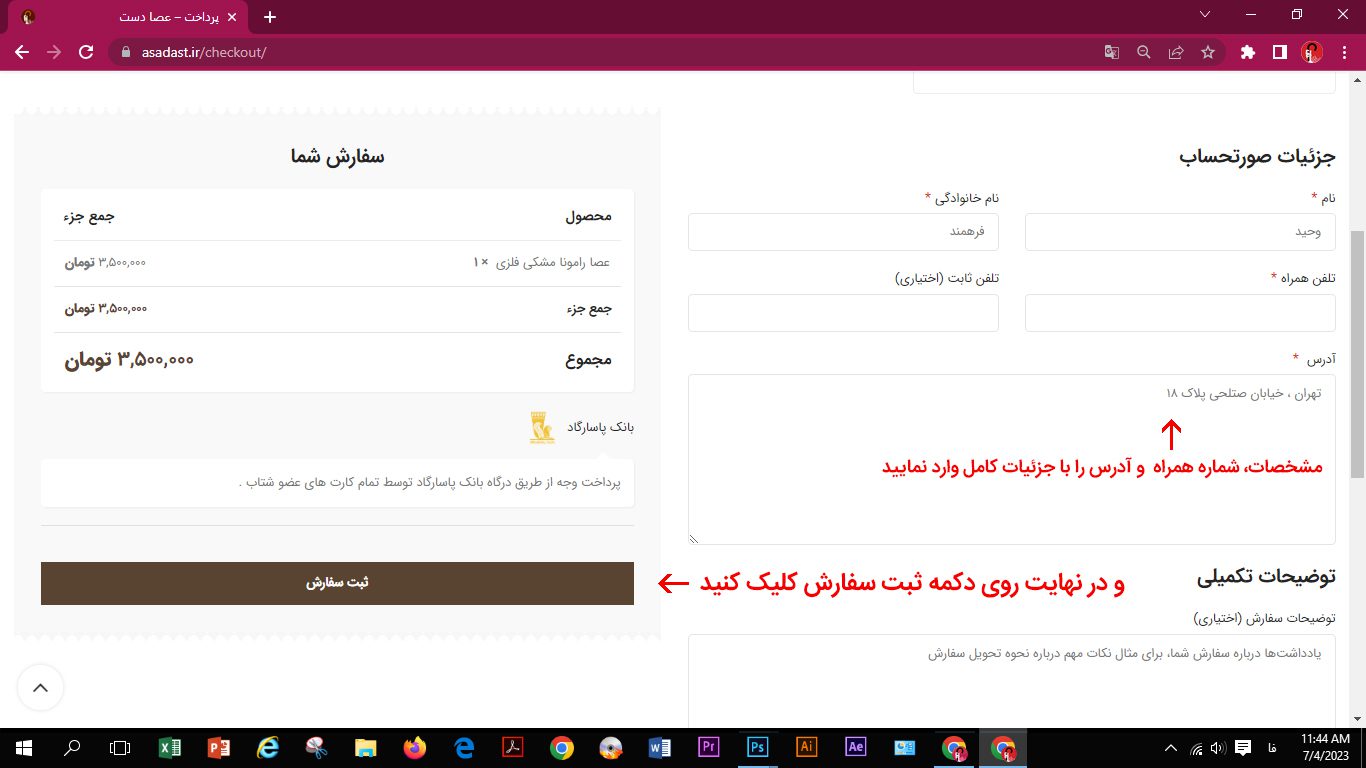Click the ثبت سفارش button

337,583
